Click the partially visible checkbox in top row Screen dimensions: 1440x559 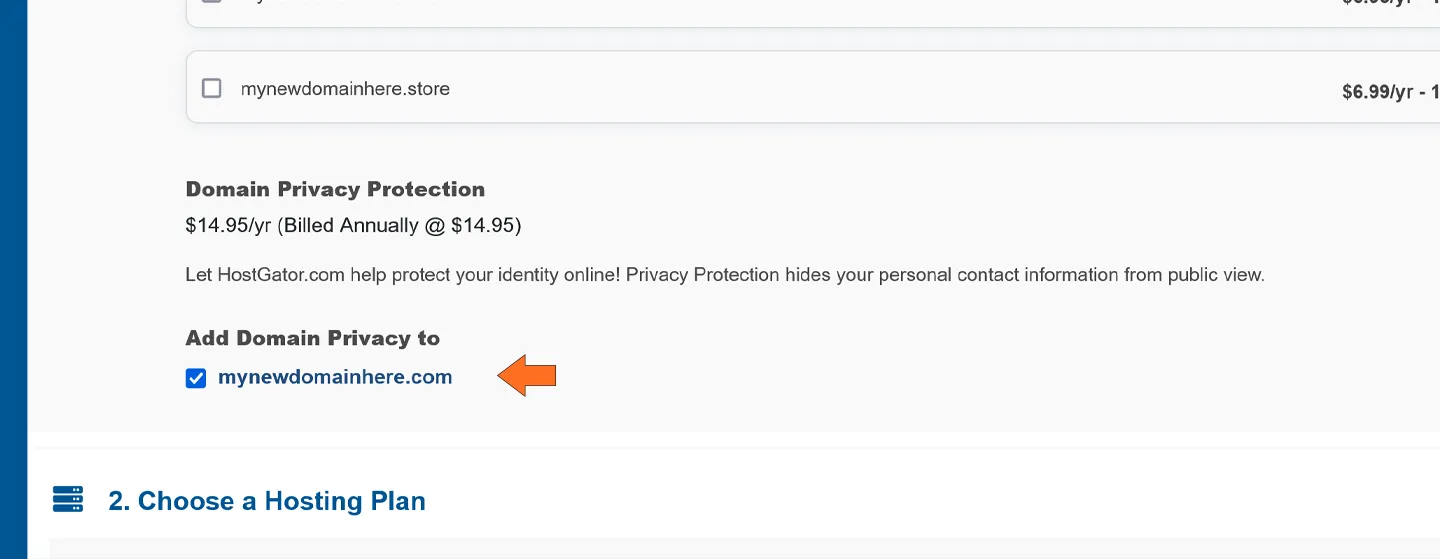coord(212,3)
